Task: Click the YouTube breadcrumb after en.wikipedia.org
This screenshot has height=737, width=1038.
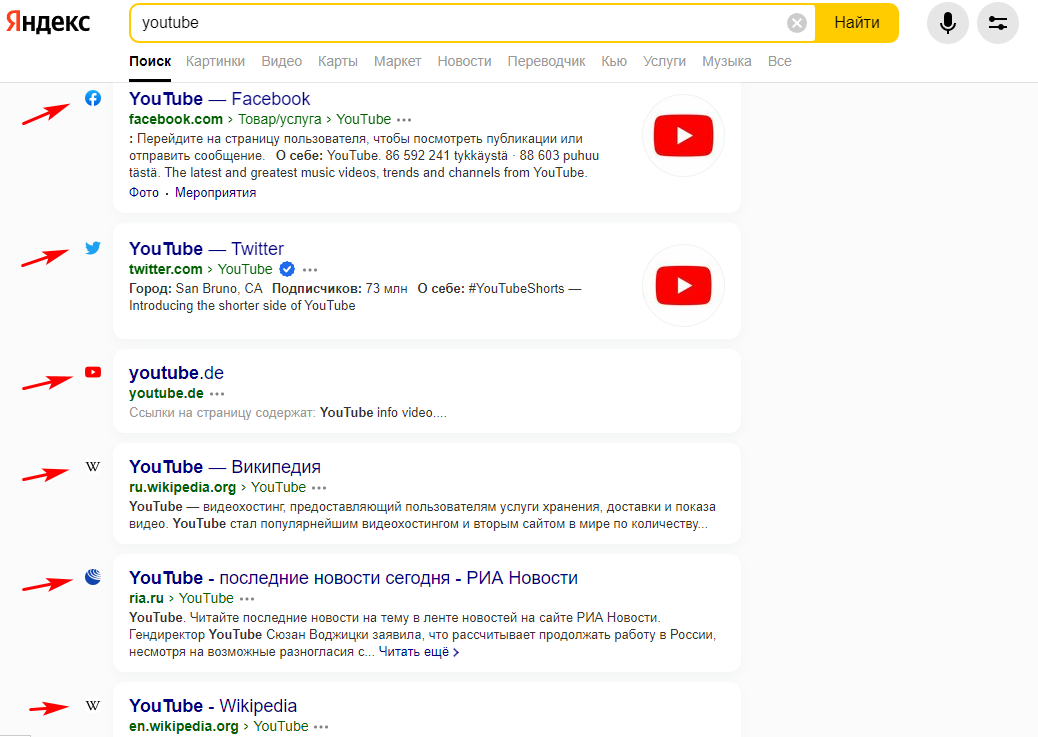Action: [x=281, y=726]
